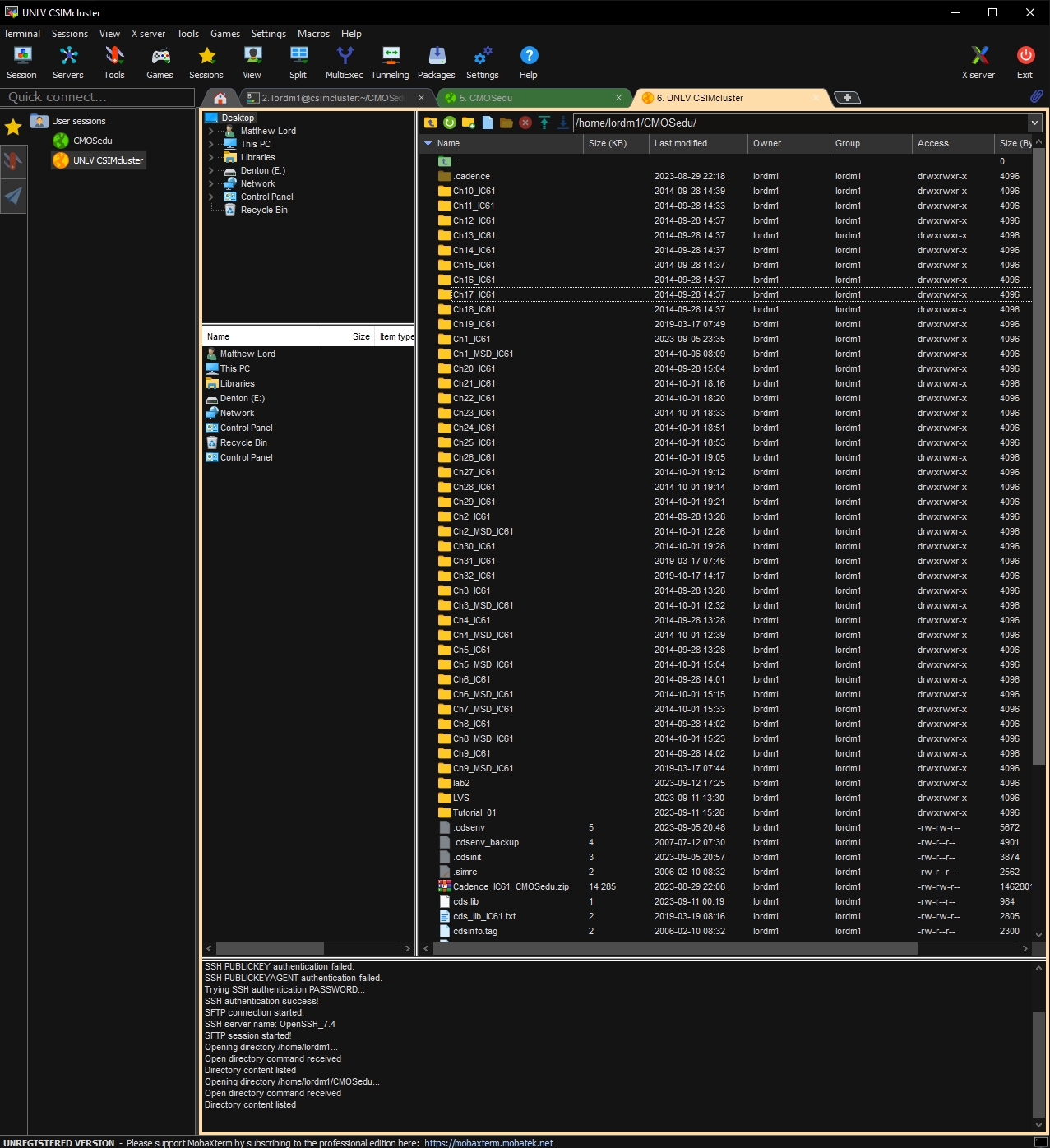Click the Packages toolbar icon
Screen dimensions: 1050x1148
coord(436,62)
